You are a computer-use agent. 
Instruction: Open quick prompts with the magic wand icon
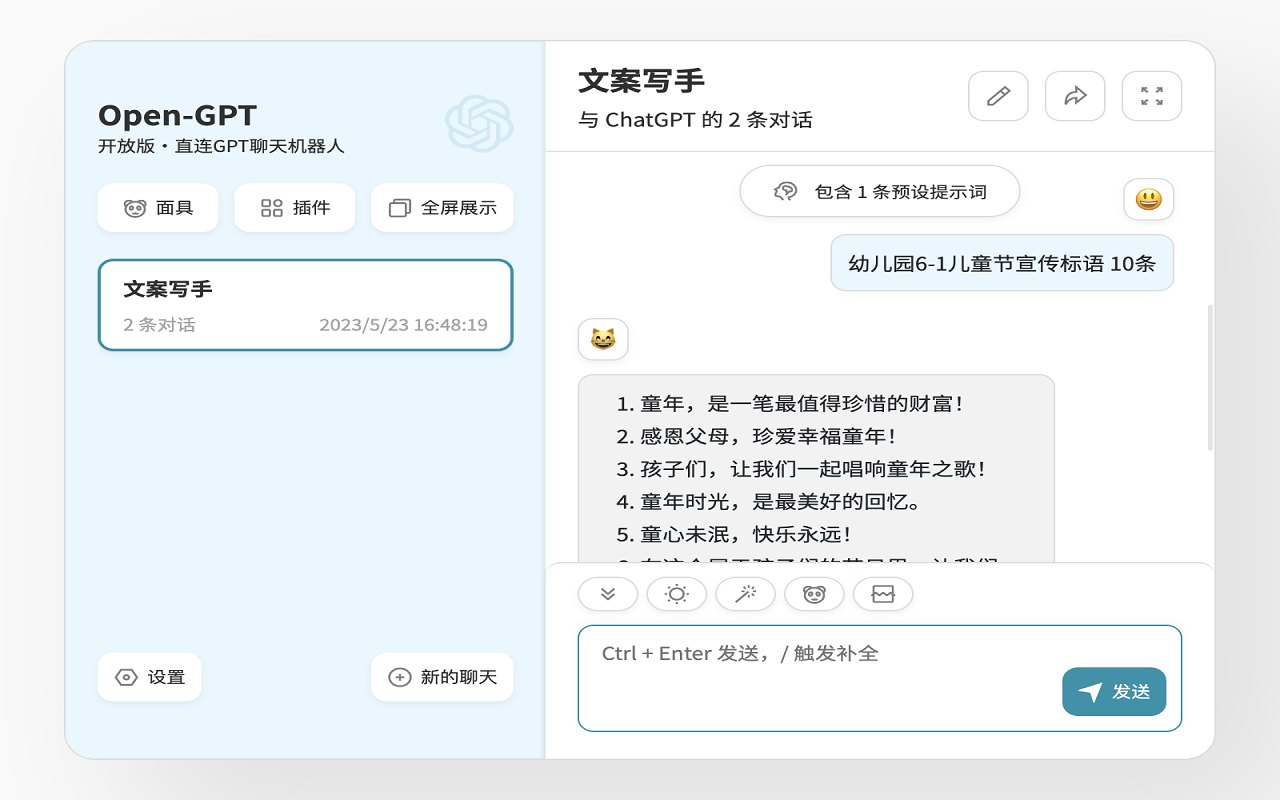coord(746,594)
